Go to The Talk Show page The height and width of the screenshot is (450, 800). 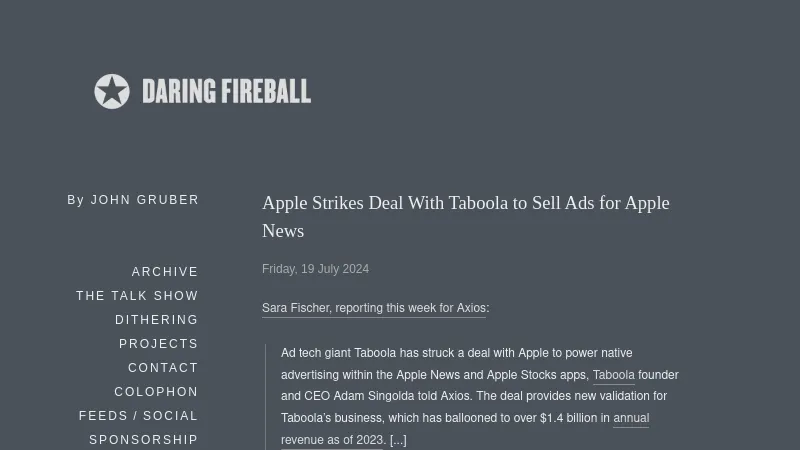pos(137,296)
